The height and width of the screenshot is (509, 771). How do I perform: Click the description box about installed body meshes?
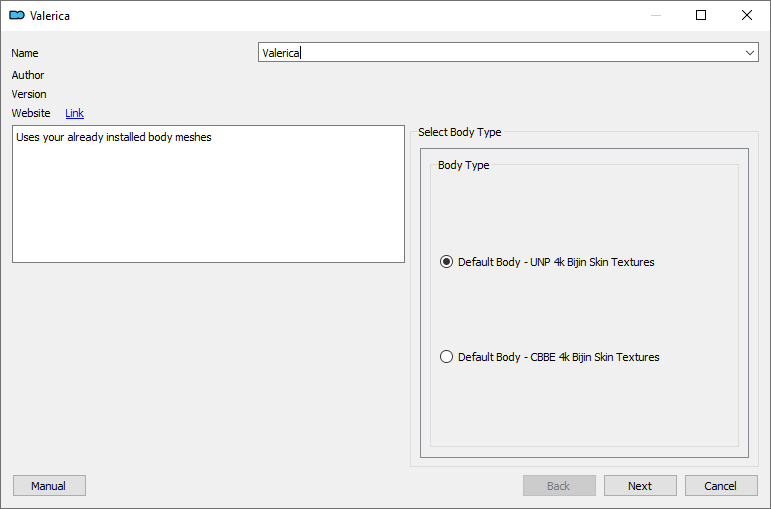208,194
